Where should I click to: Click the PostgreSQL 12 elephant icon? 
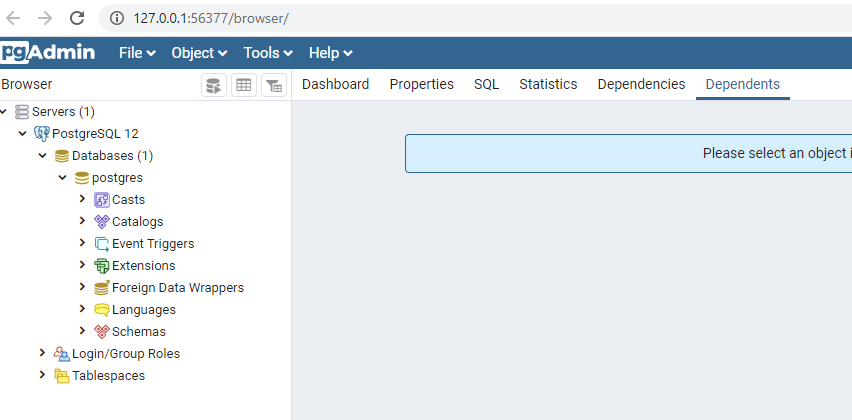click(42, 134)
